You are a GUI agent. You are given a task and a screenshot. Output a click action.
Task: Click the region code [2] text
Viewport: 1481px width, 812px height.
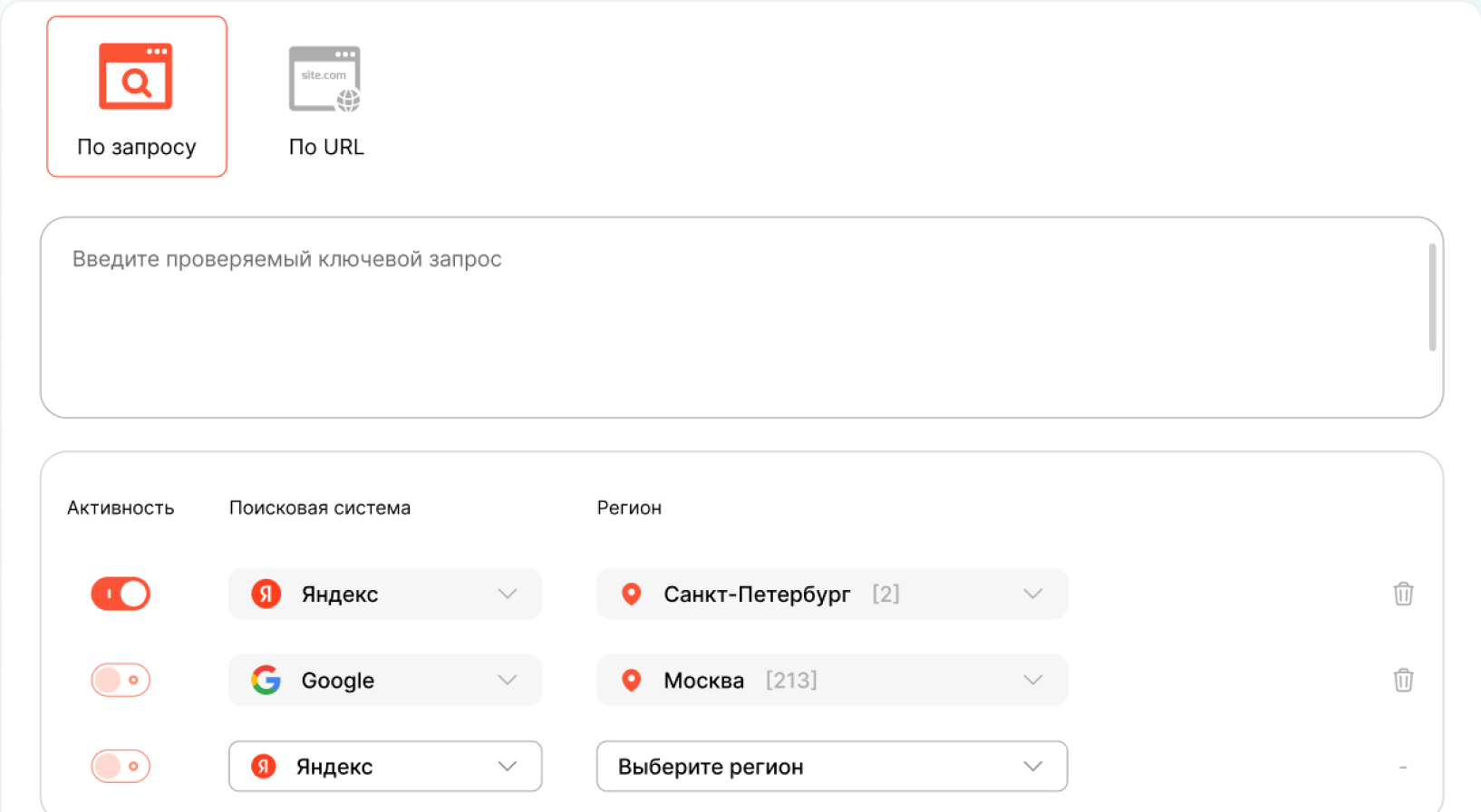pyautogui.click(x=886, y=594)
